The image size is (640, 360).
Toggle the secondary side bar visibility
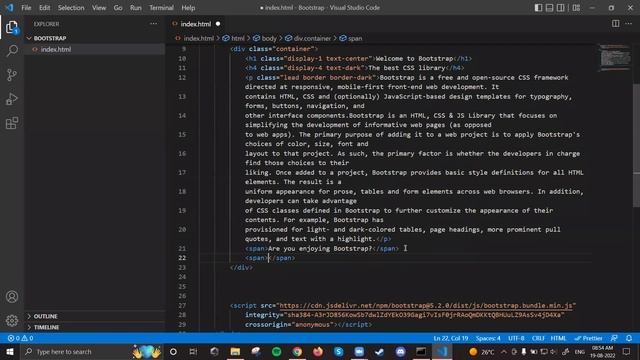pos(561,8)
